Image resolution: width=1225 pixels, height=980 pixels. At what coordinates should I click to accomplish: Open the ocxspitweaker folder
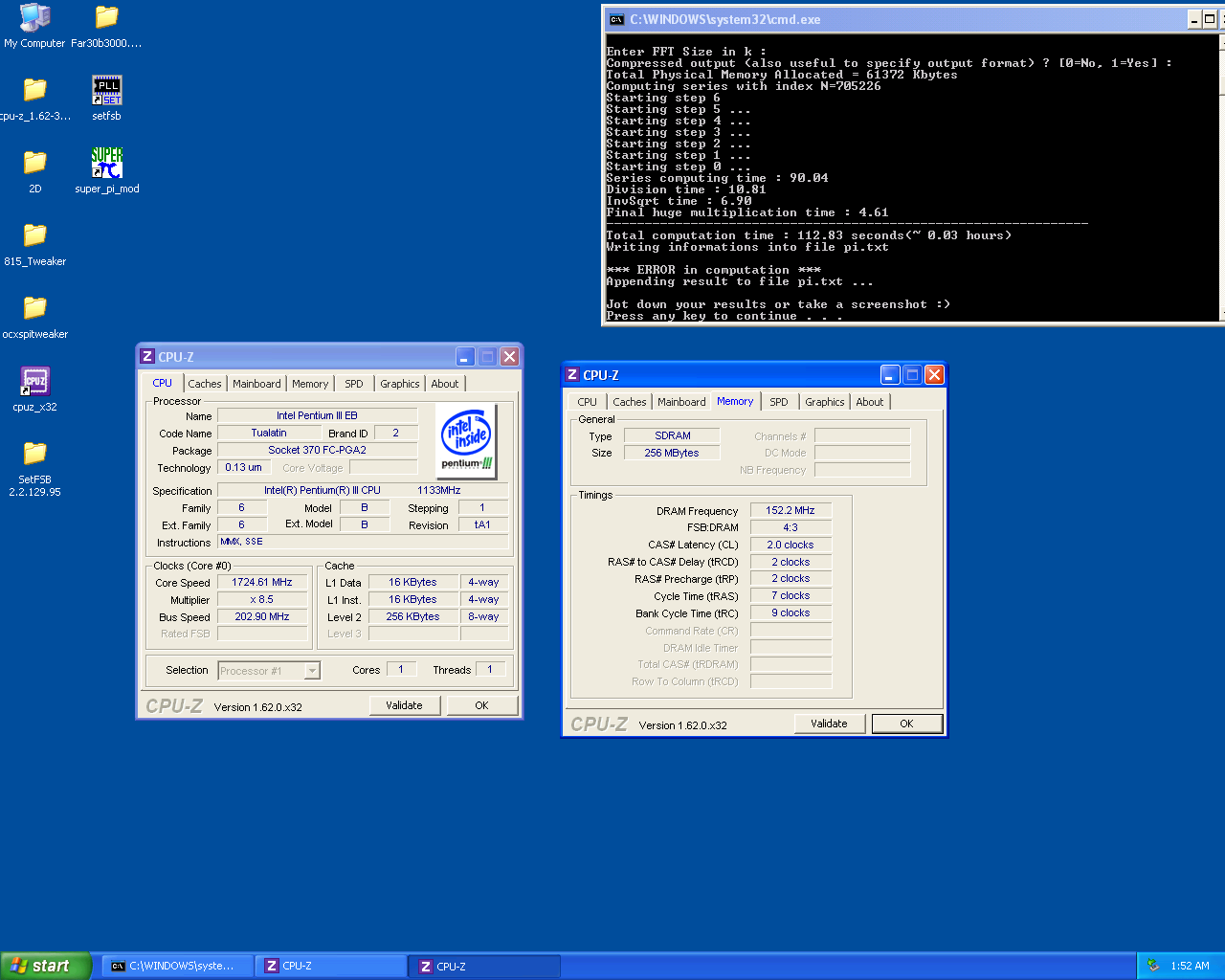34,316
